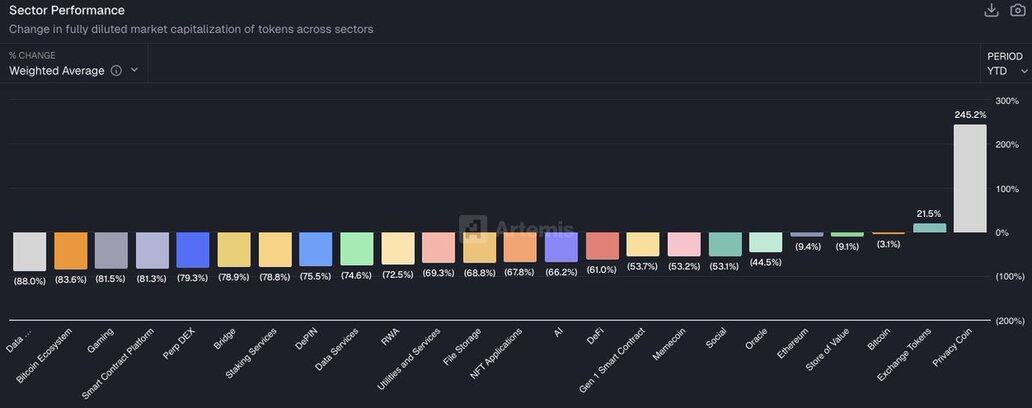This screenshot has width=1032, height=408.
Task: Select the Smart Contract Platform bar
Action: point(152,250)
